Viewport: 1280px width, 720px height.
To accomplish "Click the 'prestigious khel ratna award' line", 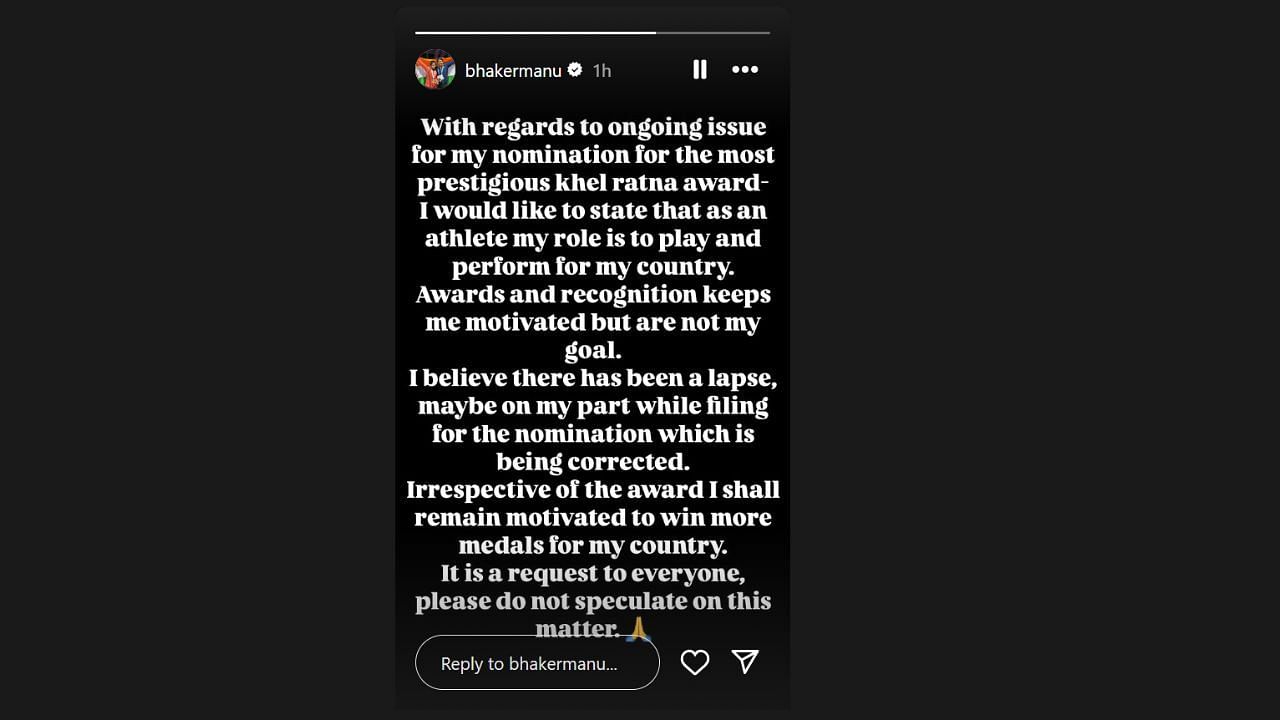I will [x=592, y=183].
